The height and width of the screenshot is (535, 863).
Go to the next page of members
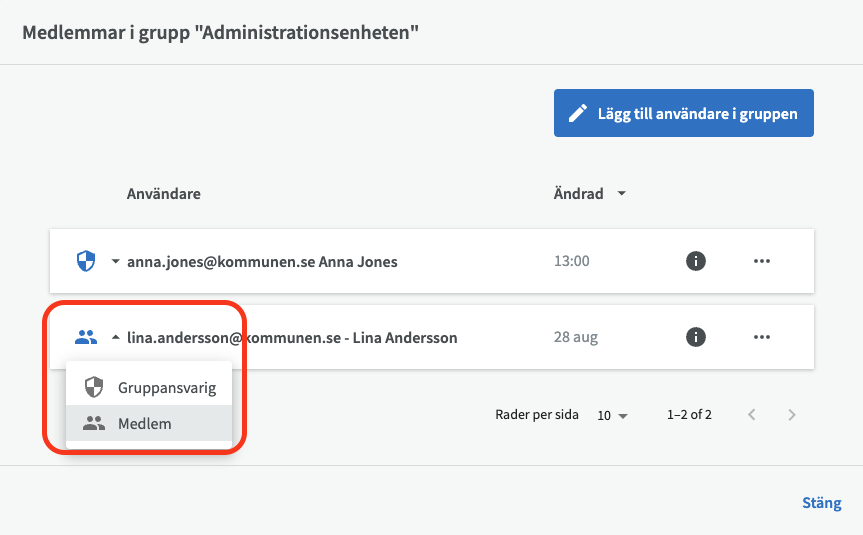(x=791, y=414)
